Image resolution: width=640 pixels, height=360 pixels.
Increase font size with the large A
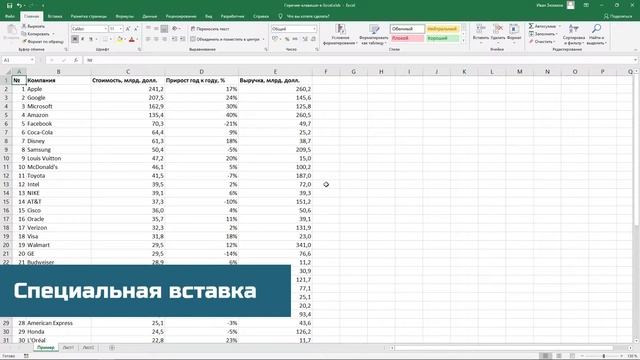128,29
